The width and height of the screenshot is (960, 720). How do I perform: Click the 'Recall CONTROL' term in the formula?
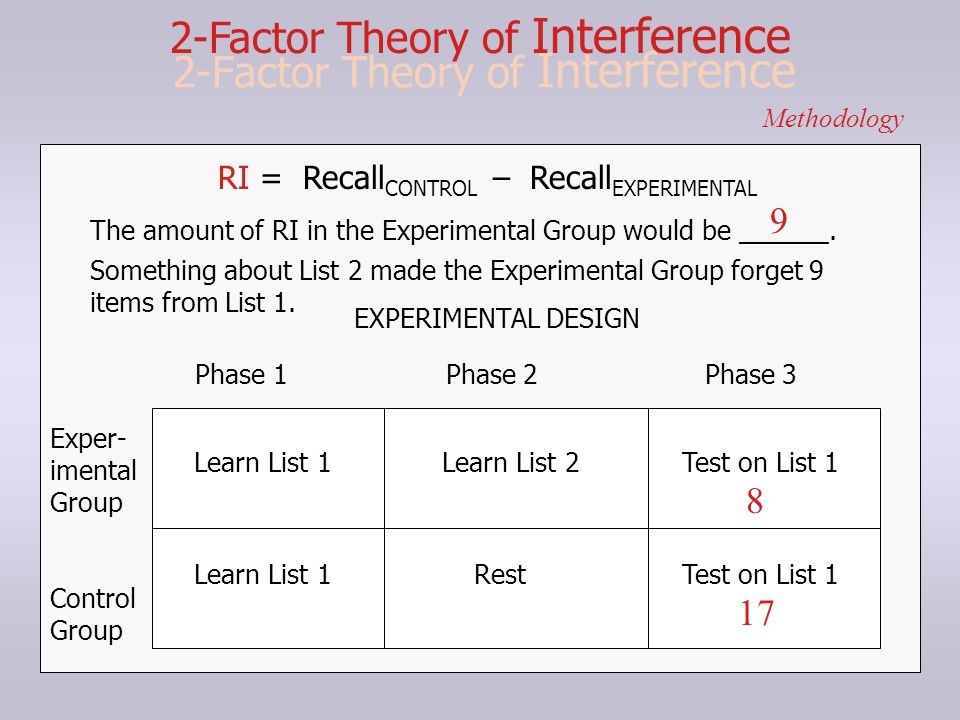pos(390,181)
